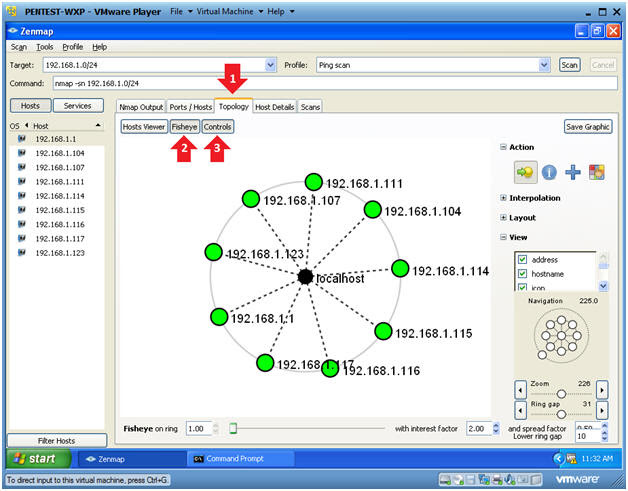Screen dimensions: 628x491
Task: Toggle the icon checkbox in View
Action: pyautogui.click(x=522, y=287)
